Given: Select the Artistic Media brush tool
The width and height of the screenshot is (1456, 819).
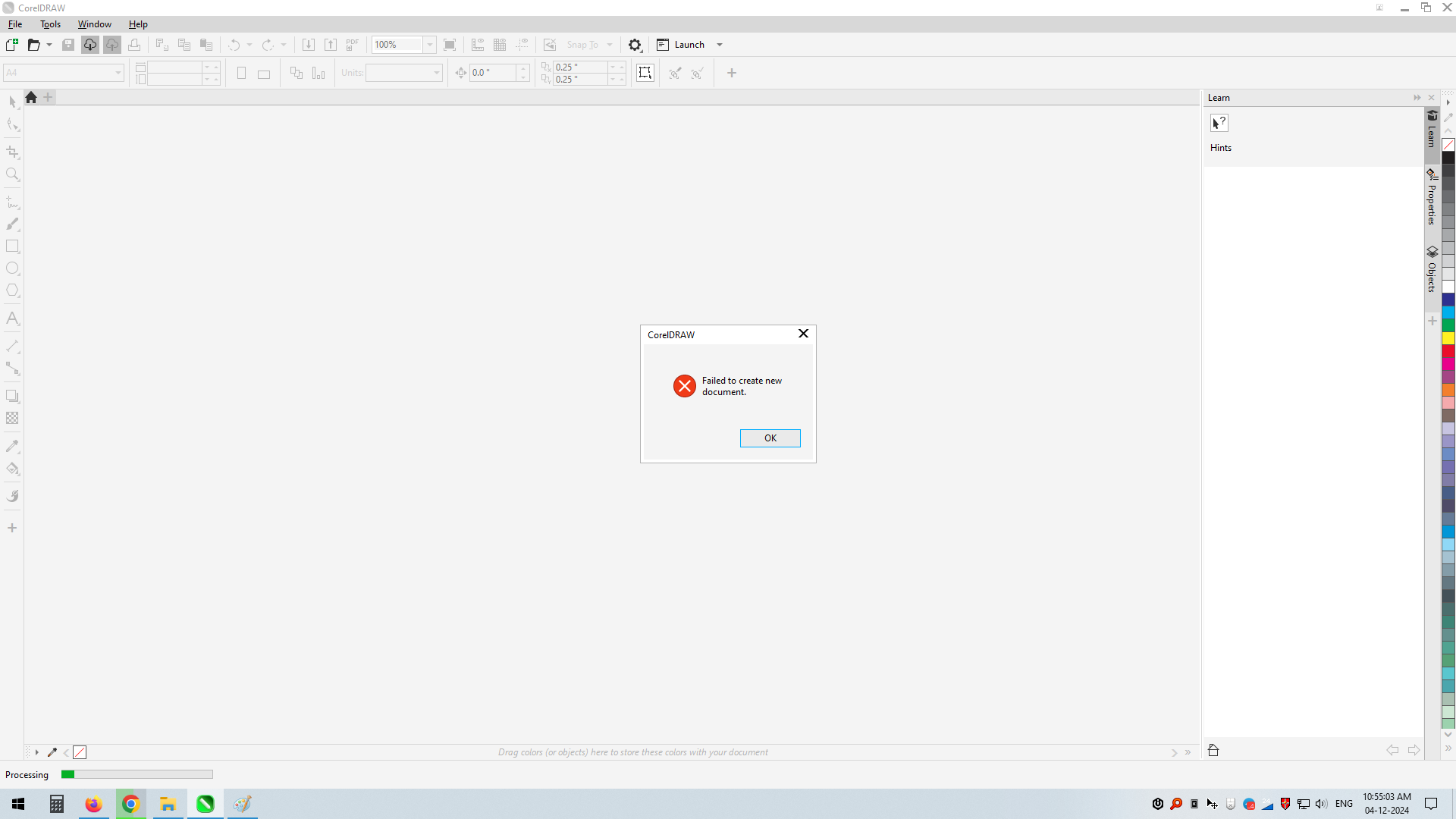Looking at the screenshot, I should click(13, 224).
